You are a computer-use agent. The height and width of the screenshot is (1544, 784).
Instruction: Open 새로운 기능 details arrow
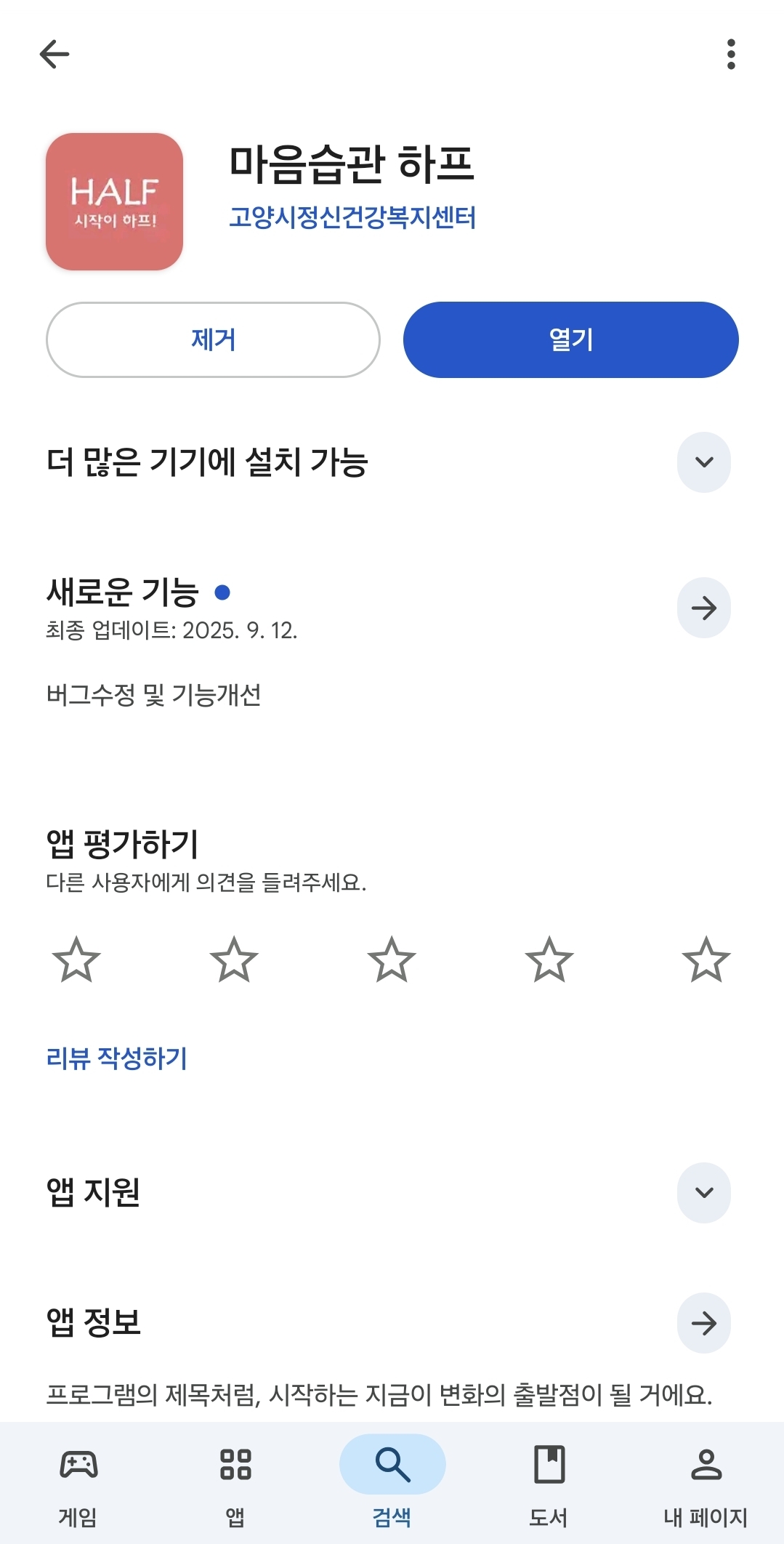click(x=703, y=608)
